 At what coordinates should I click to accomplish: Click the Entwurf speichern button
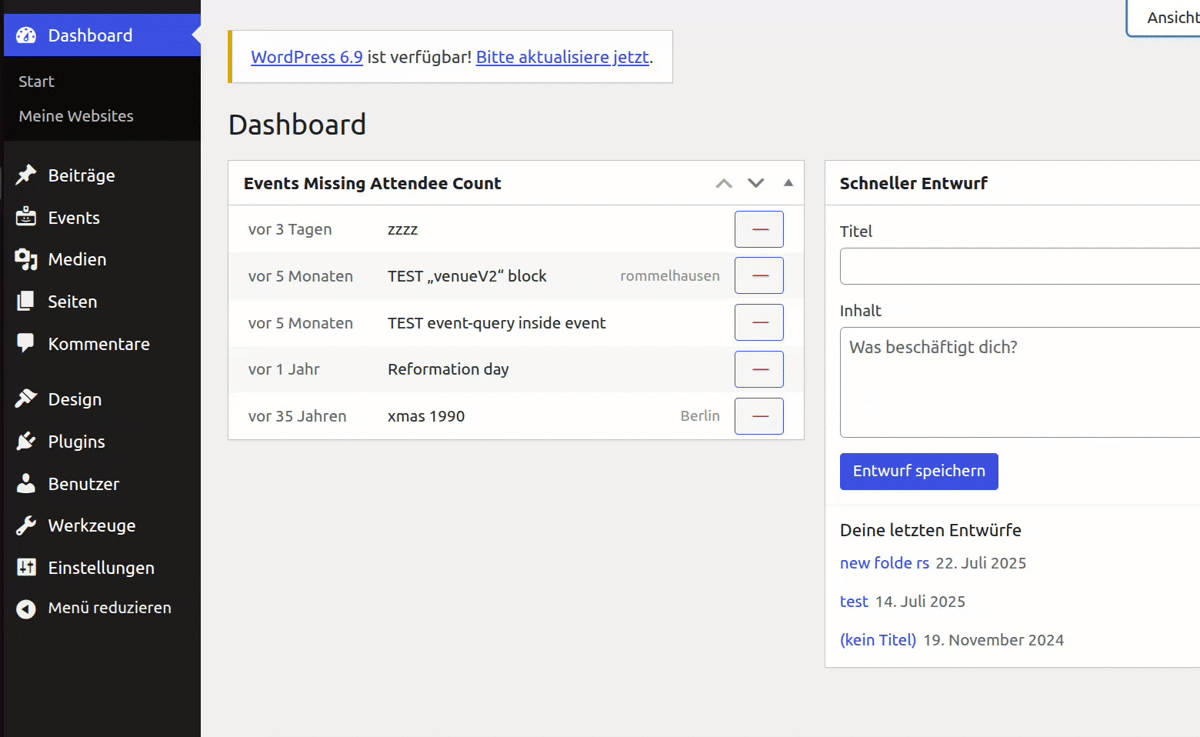(919, 471)
